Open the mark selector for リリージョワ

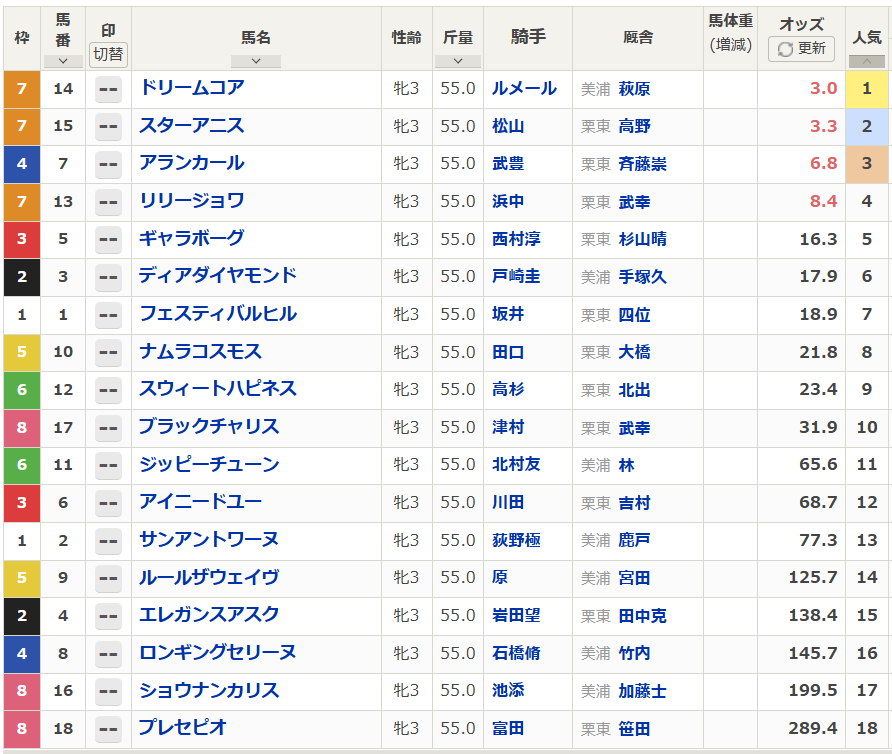click(x=108, y=202)
